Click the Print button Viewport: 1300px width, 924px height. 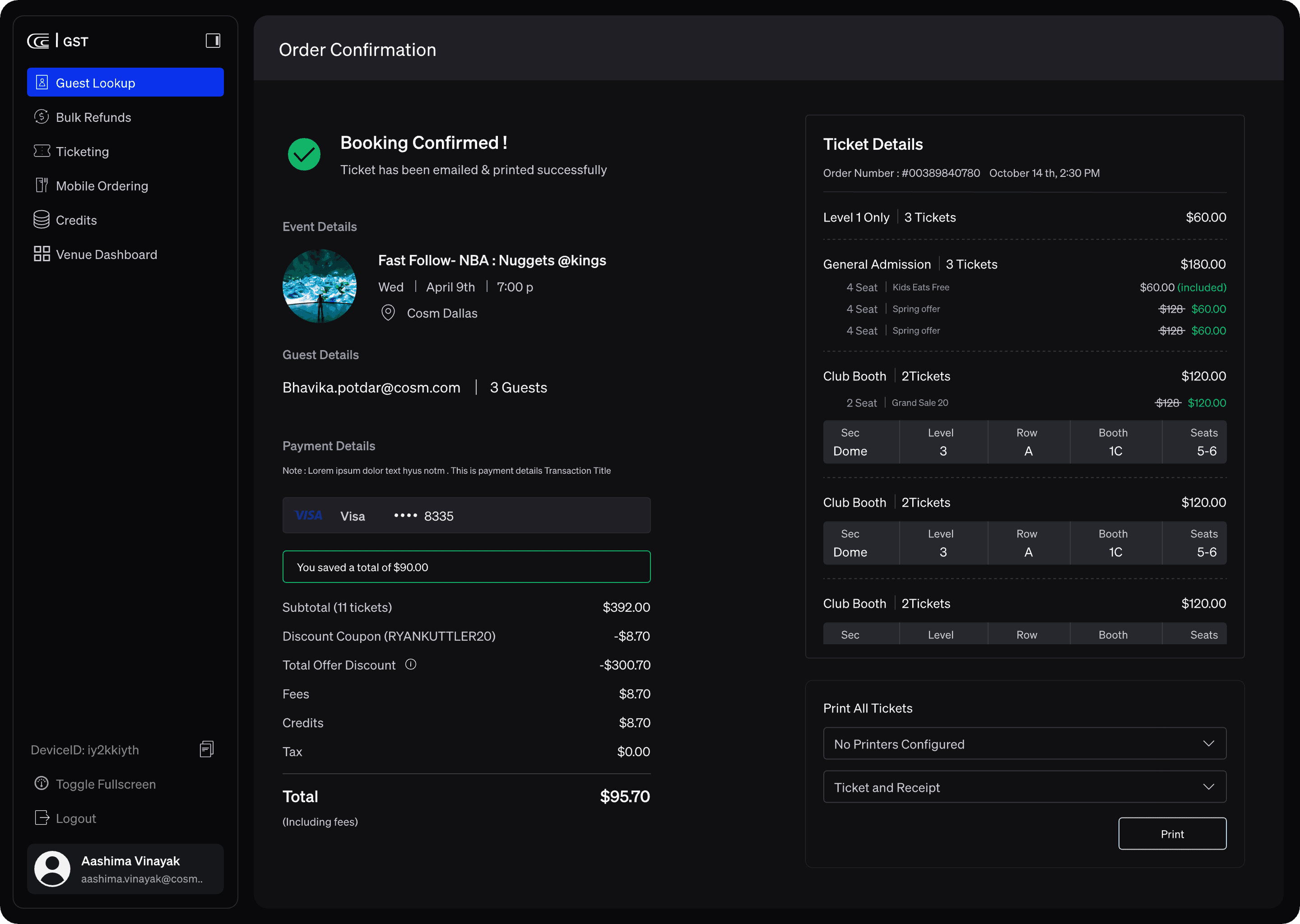pos(1172,833)
